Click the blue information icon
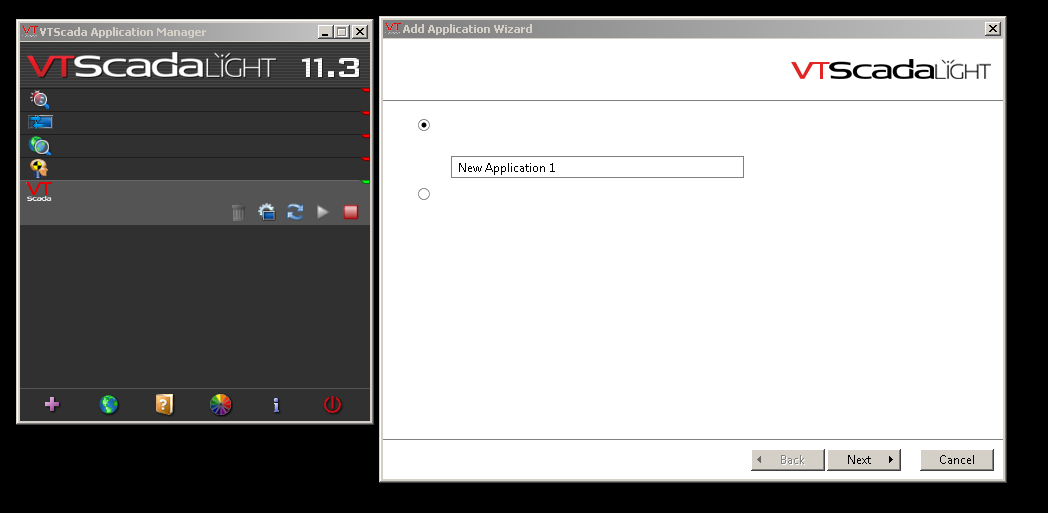Image resolution: width=1048 pixels, height=513 pixels. click(x=276, y=404)
